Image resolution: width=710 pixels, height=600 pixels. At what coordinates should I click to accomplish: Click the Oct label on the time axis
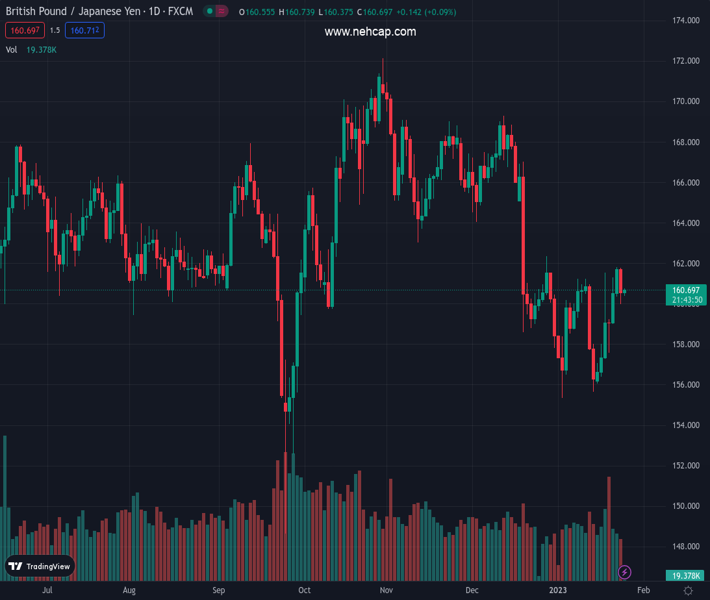305,591
